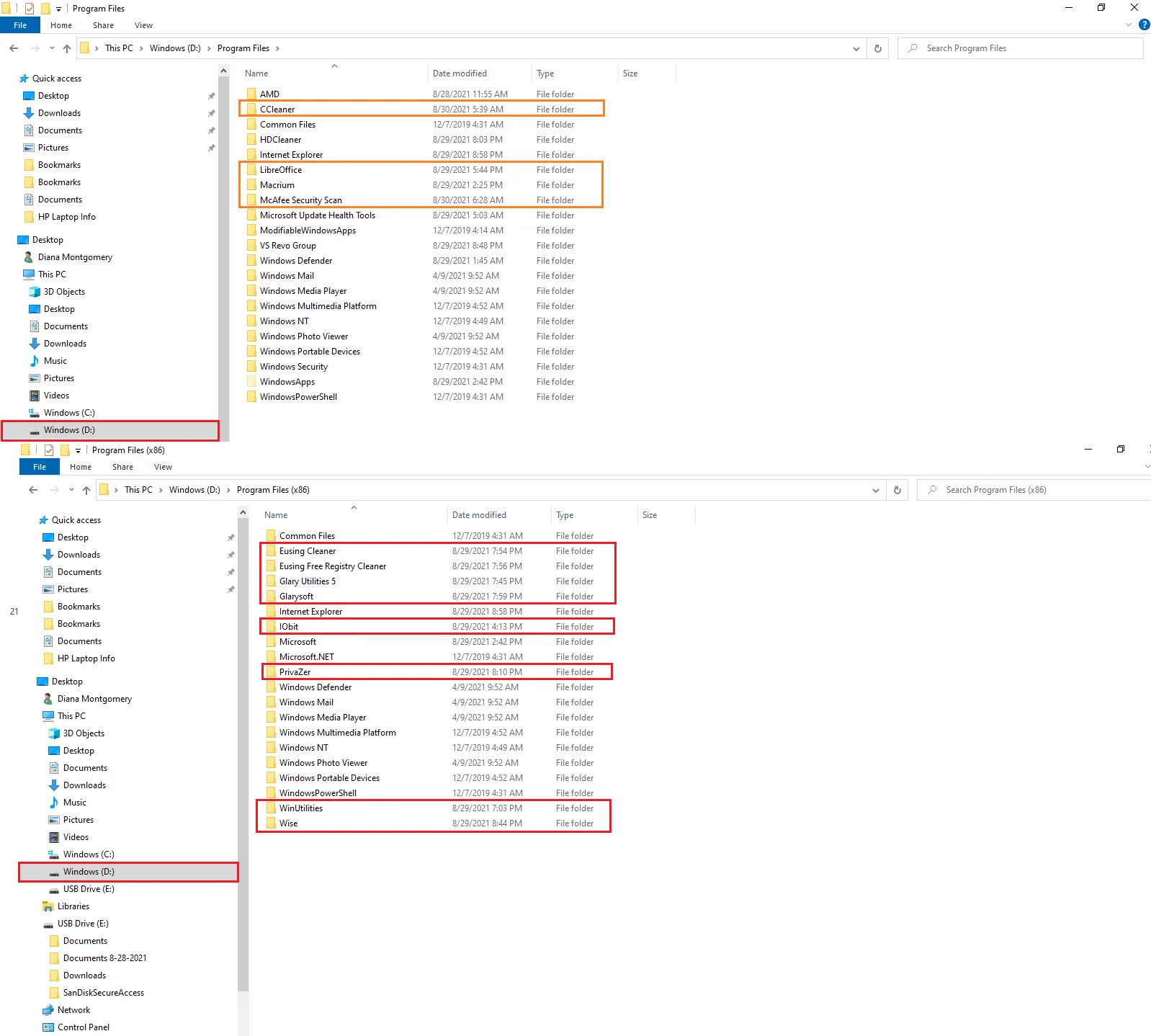Screen dimensions: 1151x1036
Task: Select Eusing Free Registry Cleaner folder row
Action: click(x=439, y=566)
